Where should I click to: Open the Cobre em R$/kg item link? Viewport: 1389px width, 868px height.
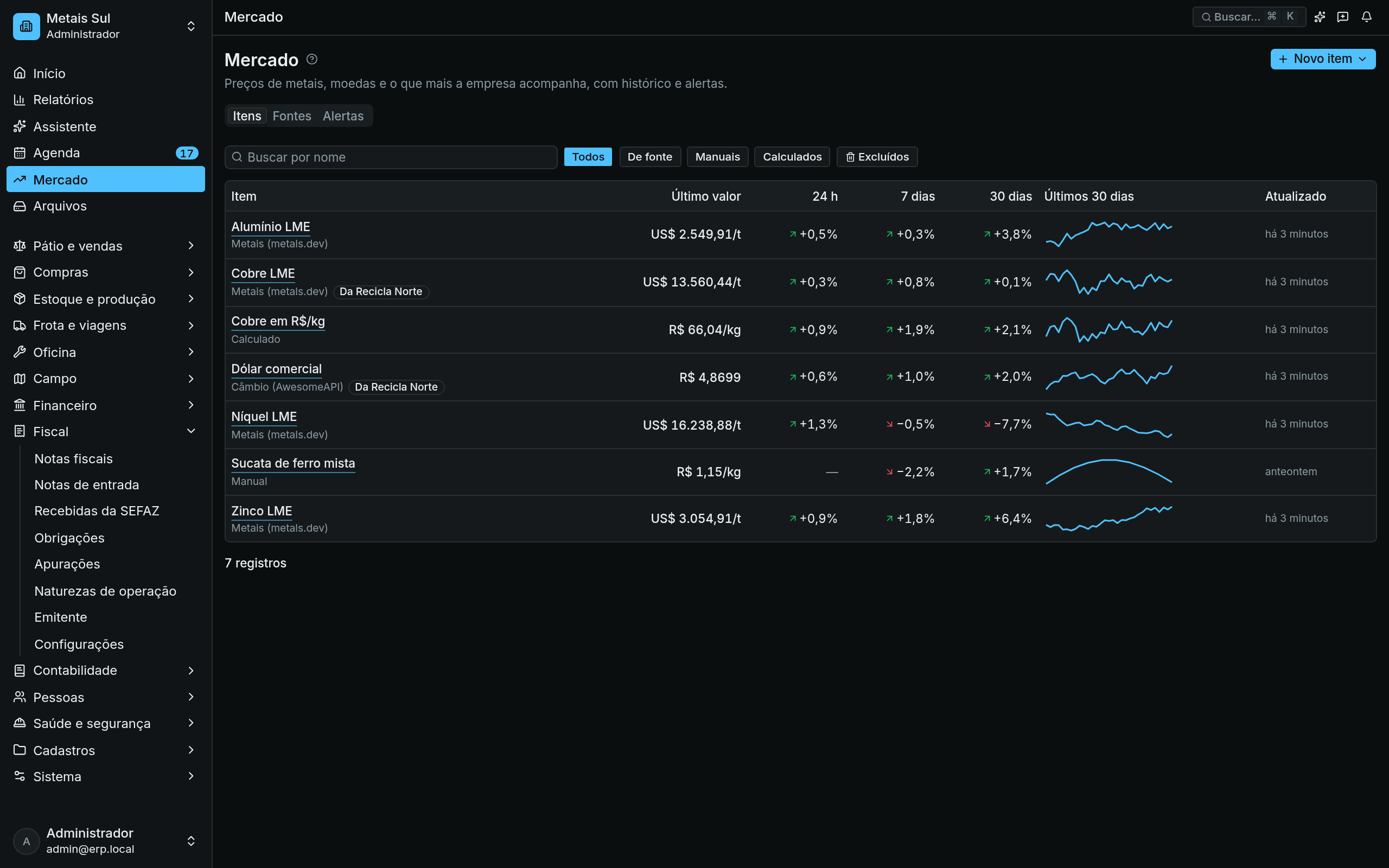pyautogui.click(x=278, y=322)
